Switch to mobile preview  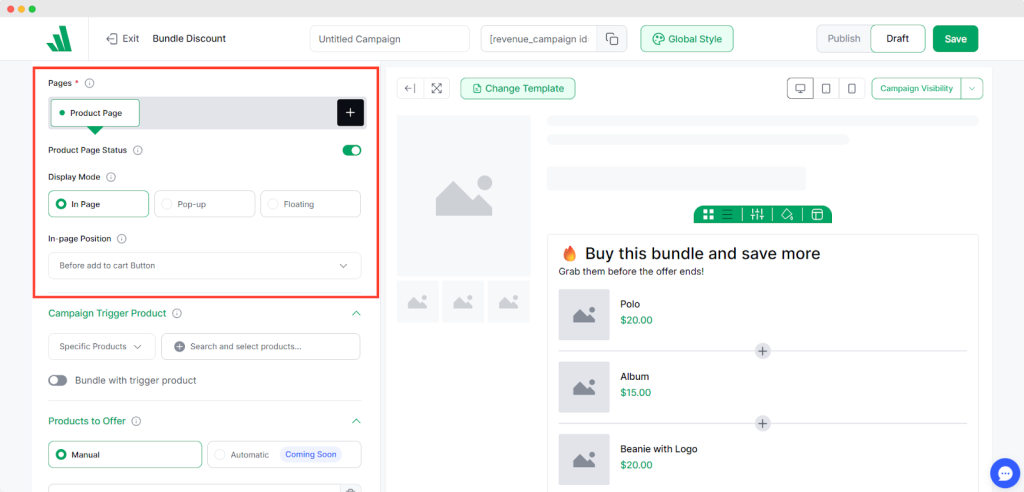point(852,88)
